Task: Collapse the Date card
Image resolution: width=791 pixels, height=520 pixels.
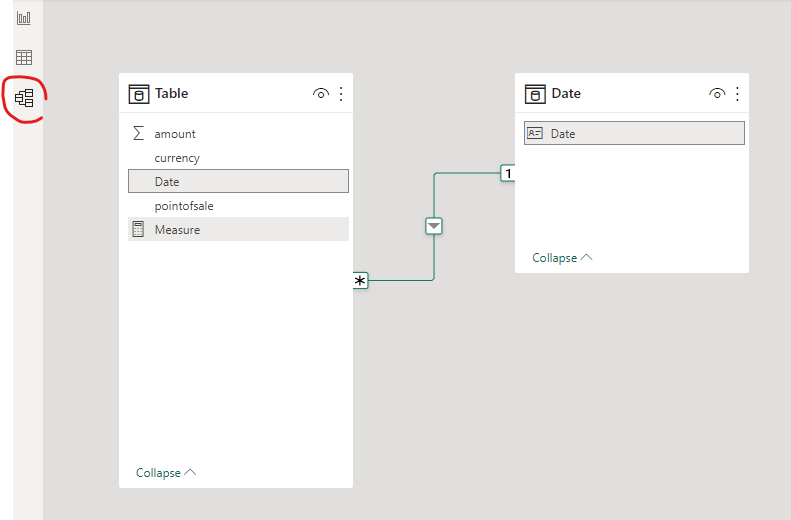Action: coord(562,258)
